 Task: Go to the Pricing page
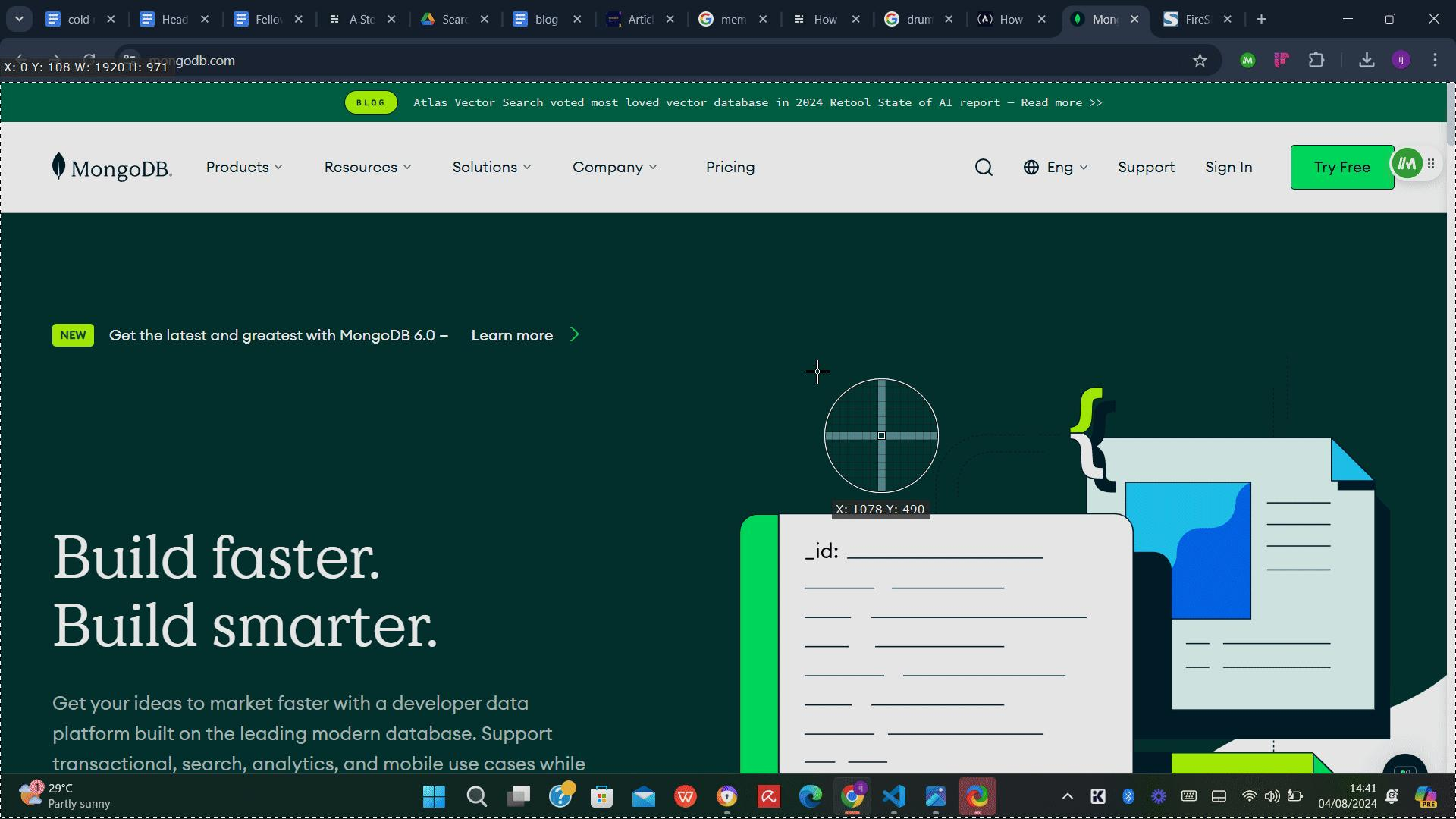point(730,168)
